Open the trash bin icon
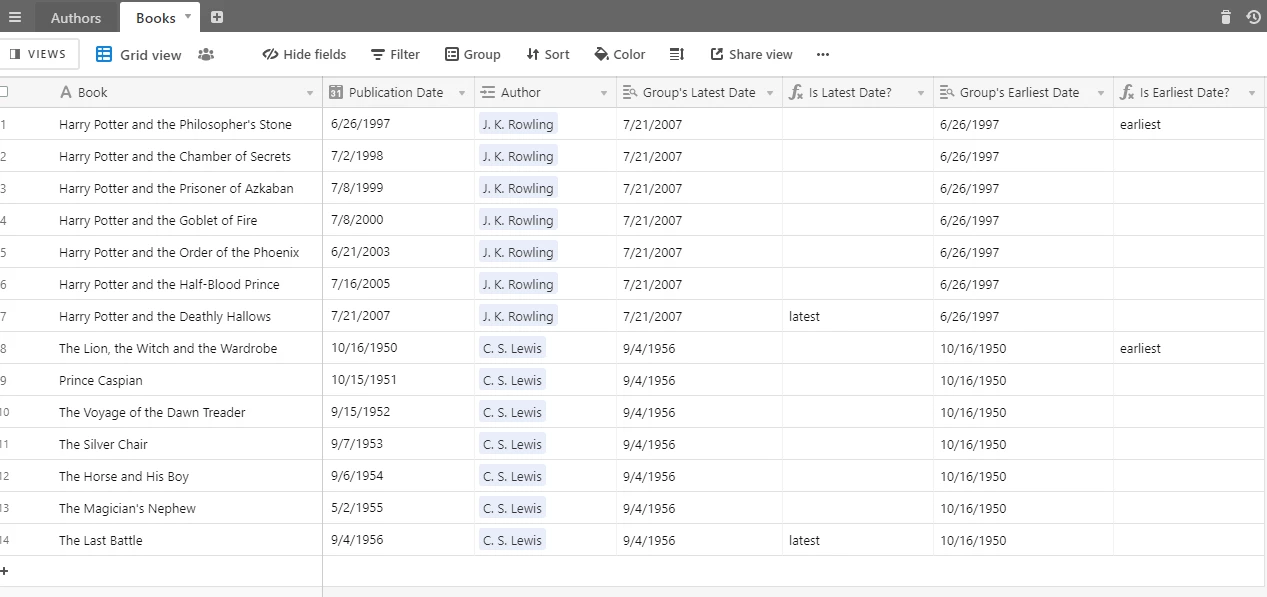The image size is (1267, 597). [1226, 17]
